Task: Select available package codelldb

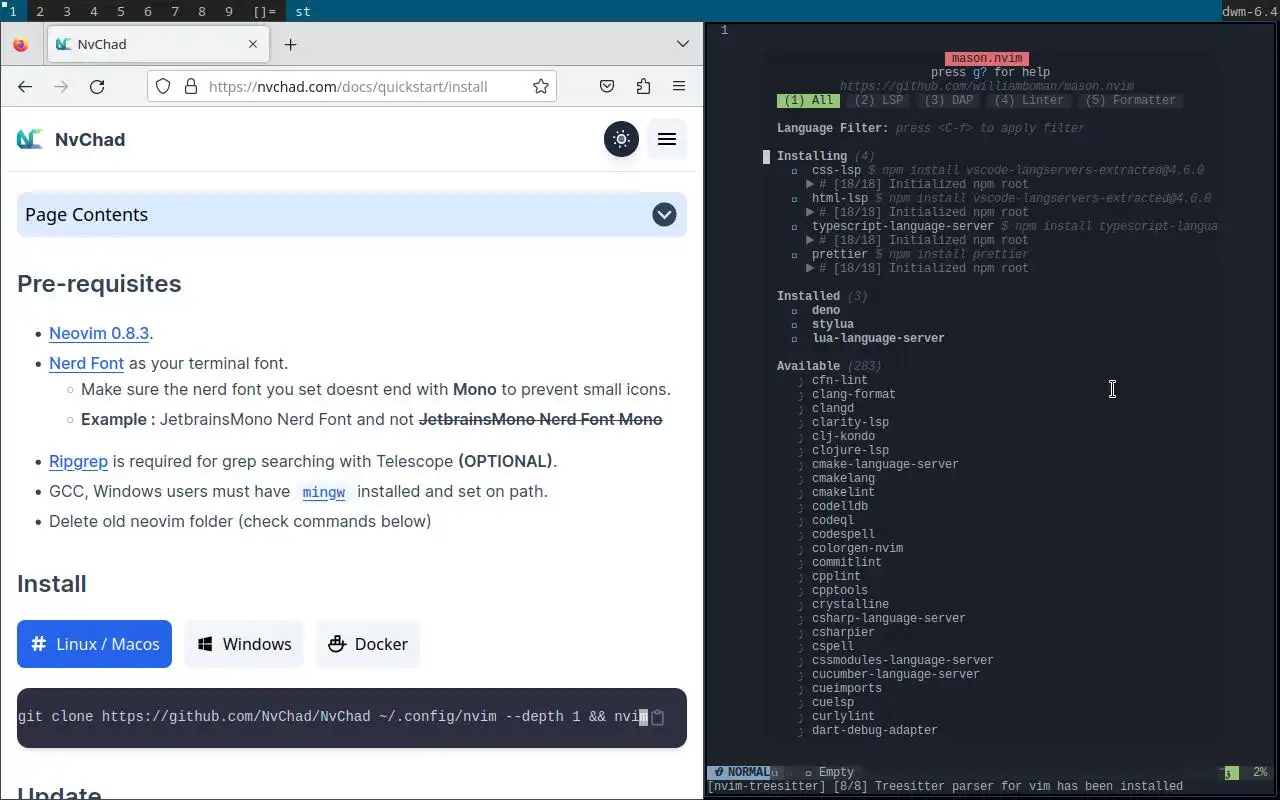Action: (x=840, y=506)
